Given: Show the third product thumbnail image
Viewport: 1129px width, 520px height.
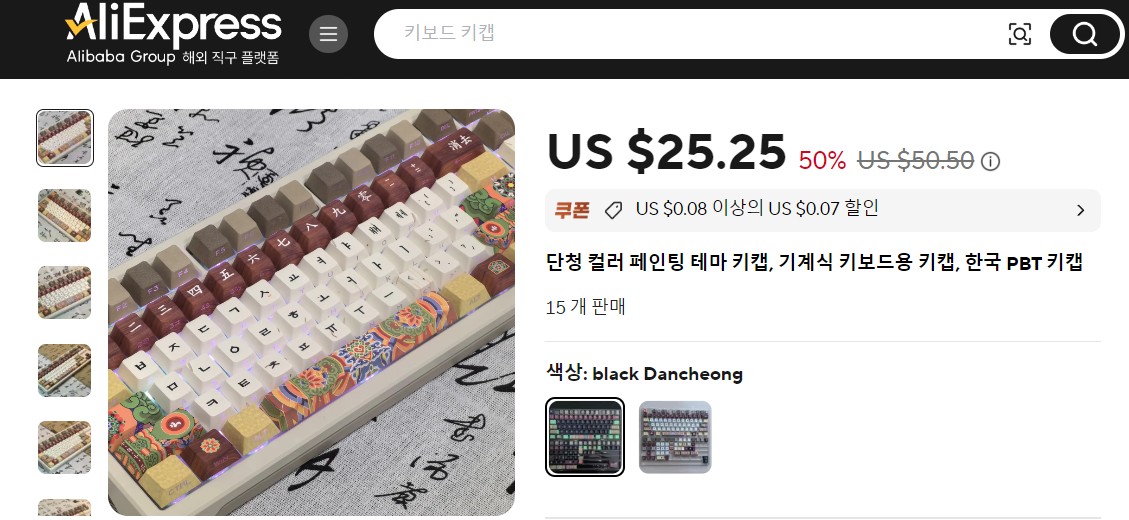Looking at the screenshot, I should click(65, 292).
